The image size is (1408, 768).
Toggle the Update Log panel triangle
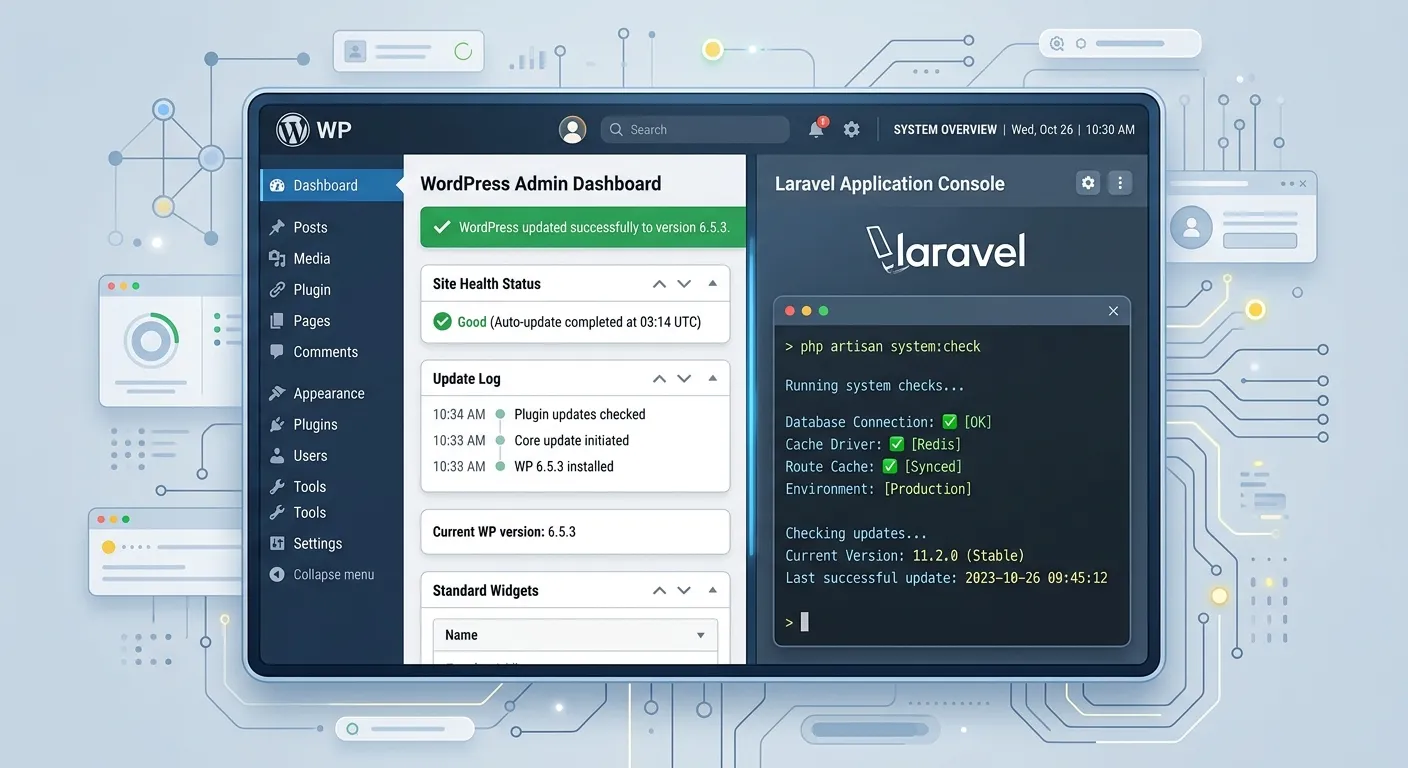(x=712, y=378)
